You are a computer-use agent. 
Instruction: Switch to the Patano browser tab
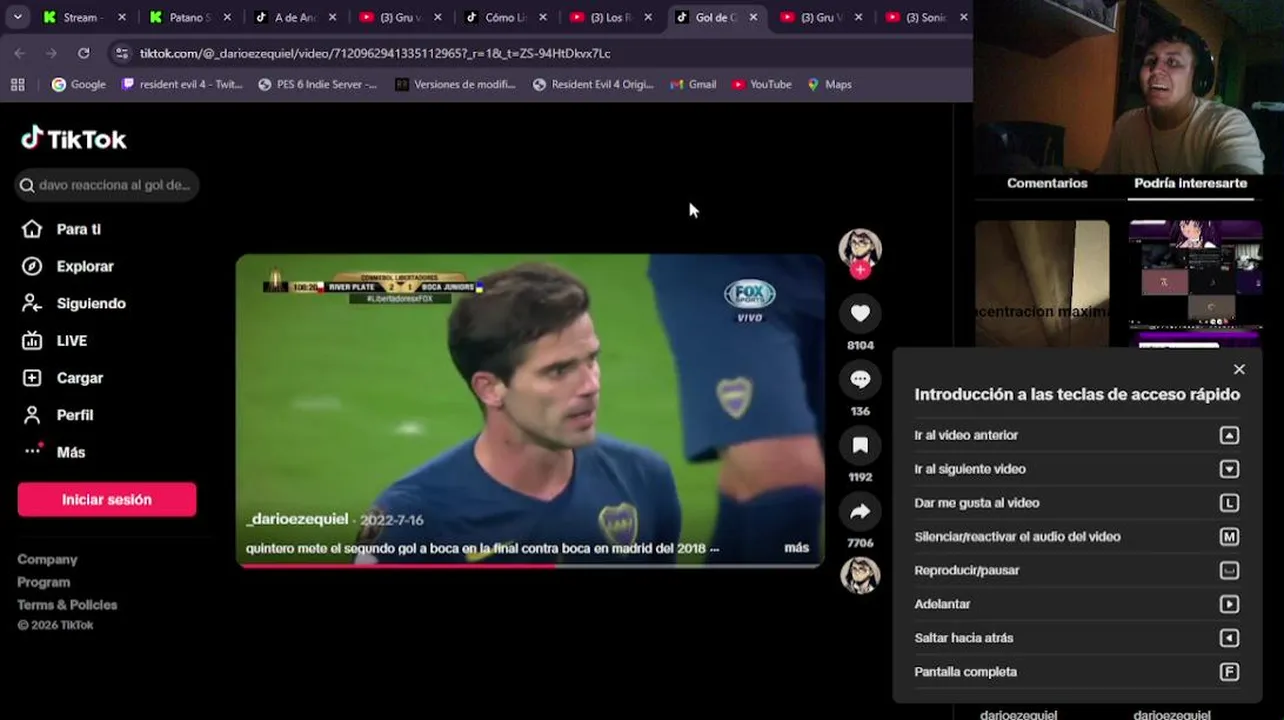[x=189, y=17]
